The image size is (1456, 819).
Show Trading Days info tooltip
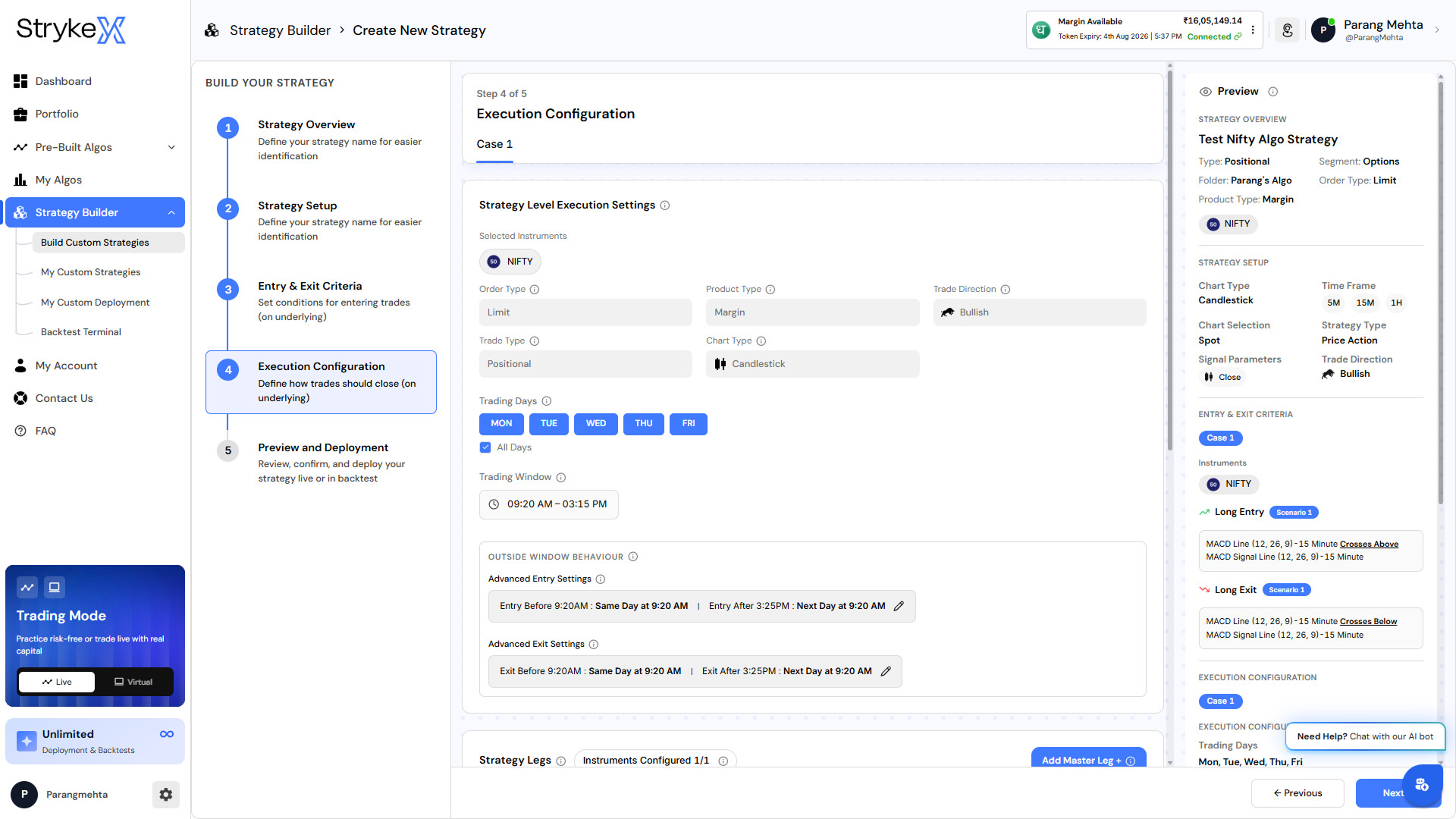click(547, 401)
